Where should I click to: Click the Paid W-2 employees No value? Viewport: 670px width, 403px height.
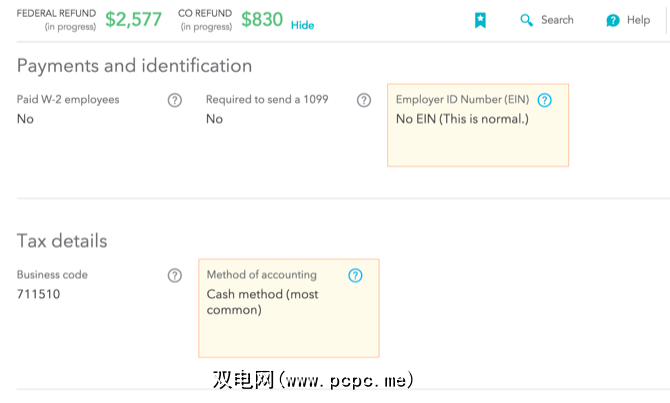click(25, 119)
